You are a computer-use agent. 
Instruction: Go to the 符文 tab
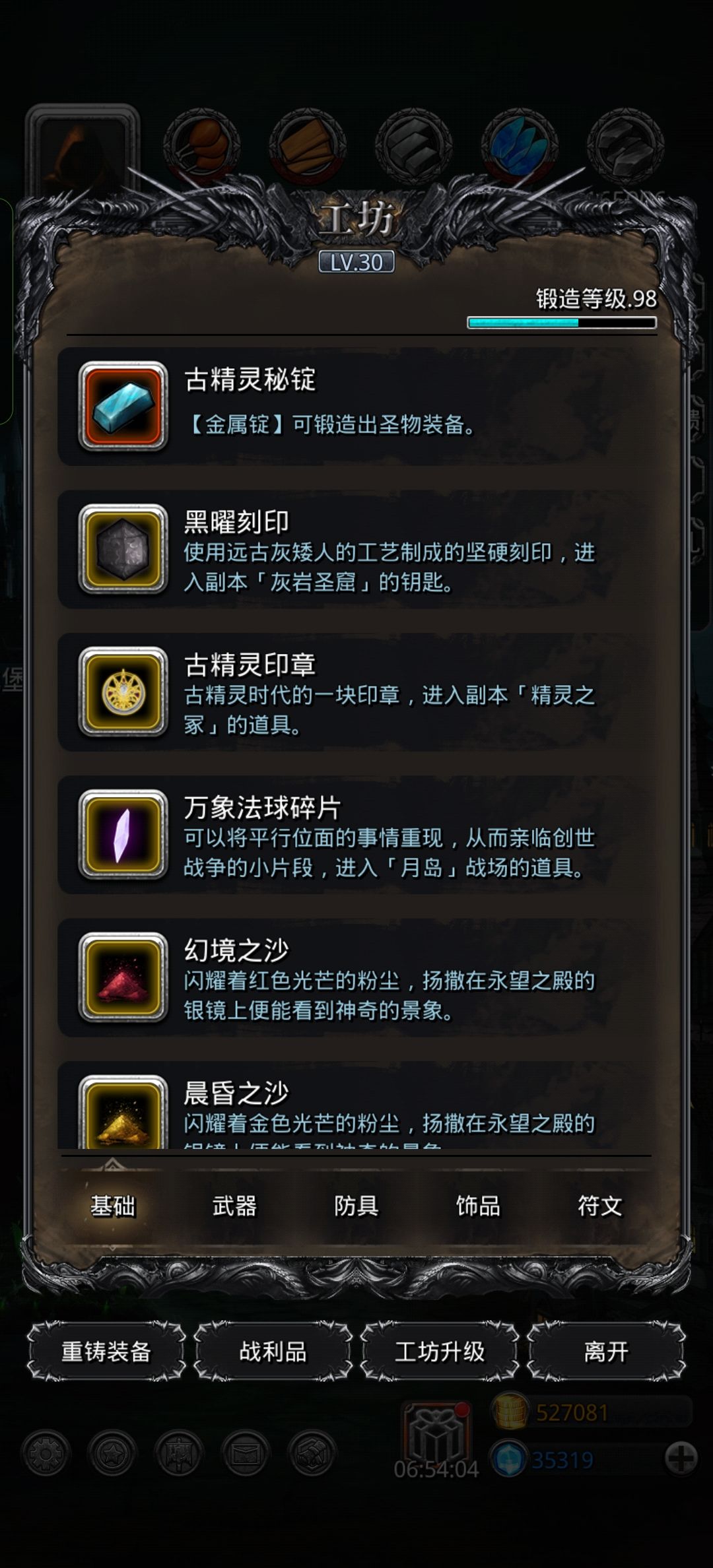pos(599,1206)
